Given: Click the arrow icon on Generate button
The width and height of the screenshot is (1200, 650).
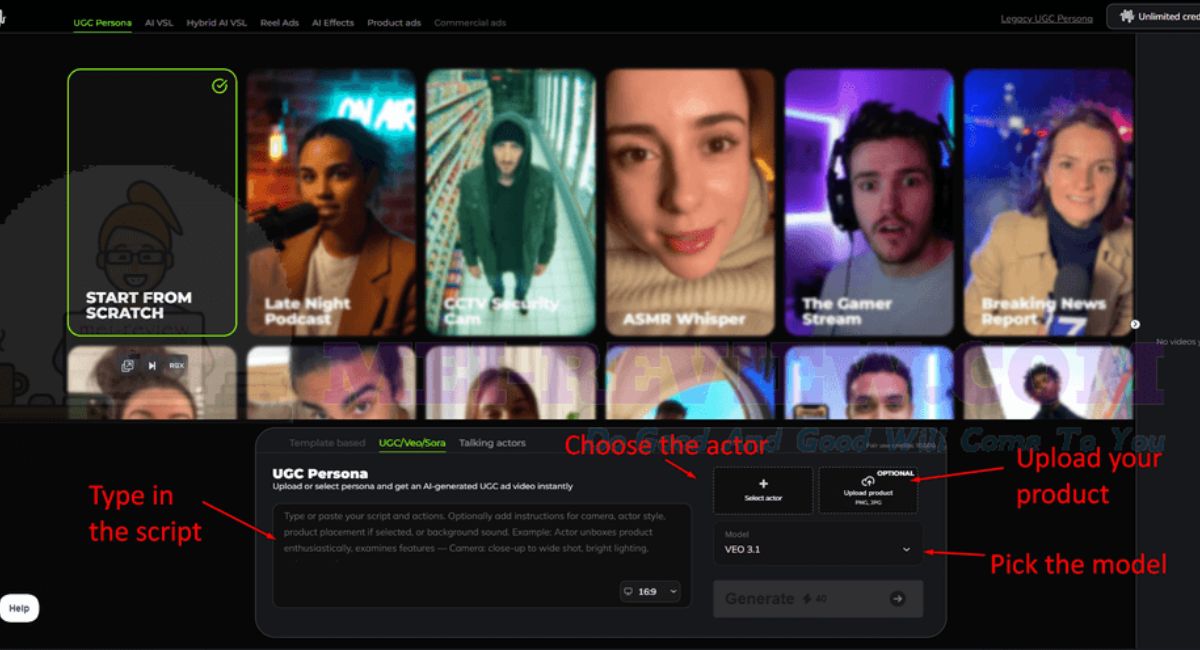Looking at the screenshot, I should click(x=897, y=599).
